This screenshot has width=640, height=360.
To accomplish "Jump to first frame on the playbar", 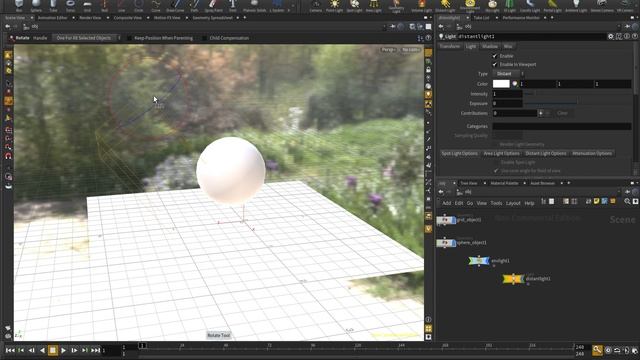I will coord(10,350).
